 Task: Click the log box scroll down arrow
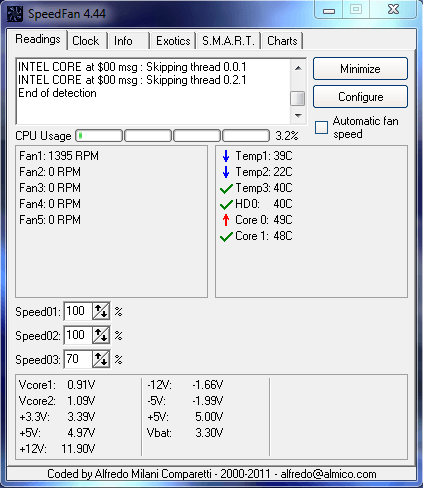click(298, 116)
